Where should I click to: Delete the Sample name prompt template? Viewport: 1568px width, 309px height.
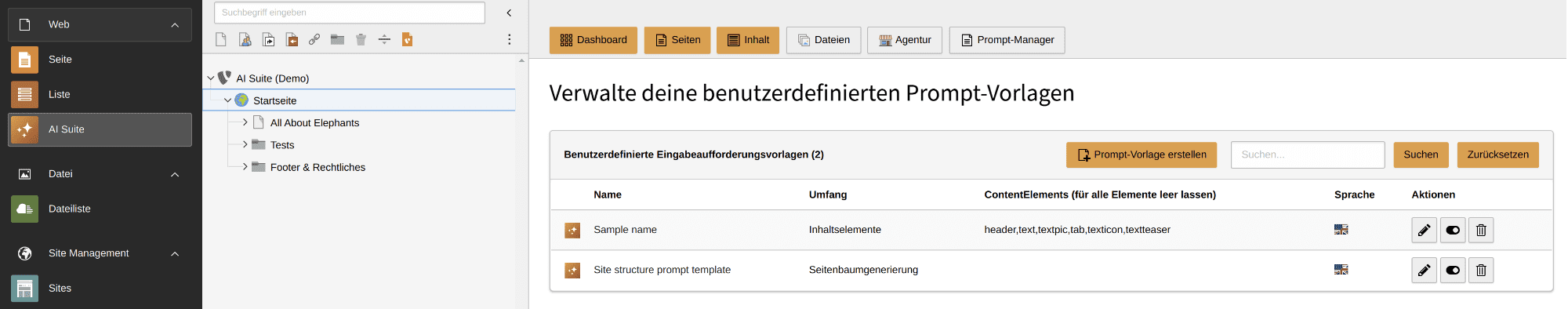(x=1481, y=230)
